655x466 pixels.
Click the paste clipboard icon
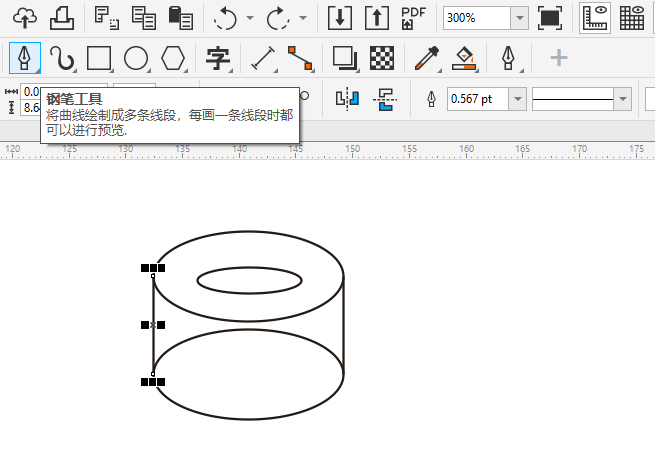(180, 18)
